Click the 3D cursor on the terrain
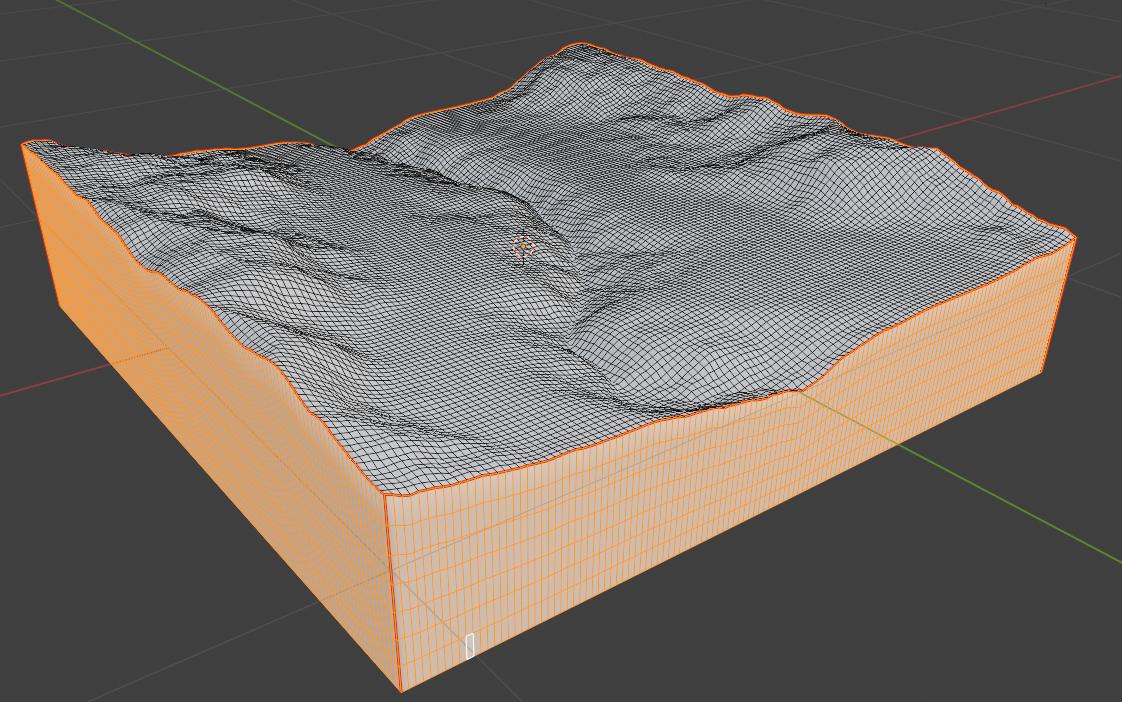Viewport: 1122px width, 702px height. [523, 247]
